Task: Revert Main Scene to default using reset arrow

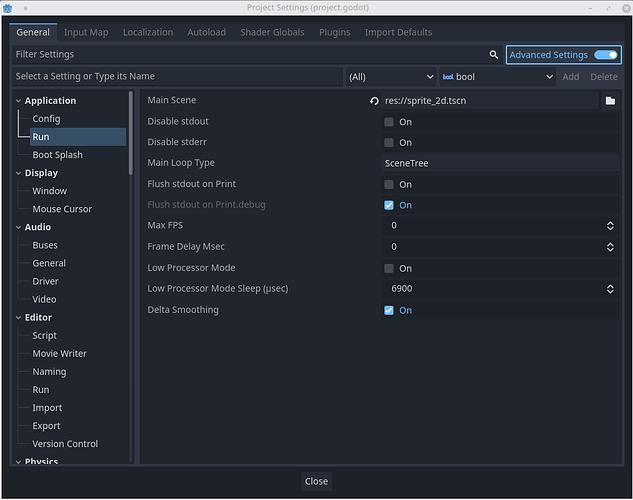Action: point(374,101)
